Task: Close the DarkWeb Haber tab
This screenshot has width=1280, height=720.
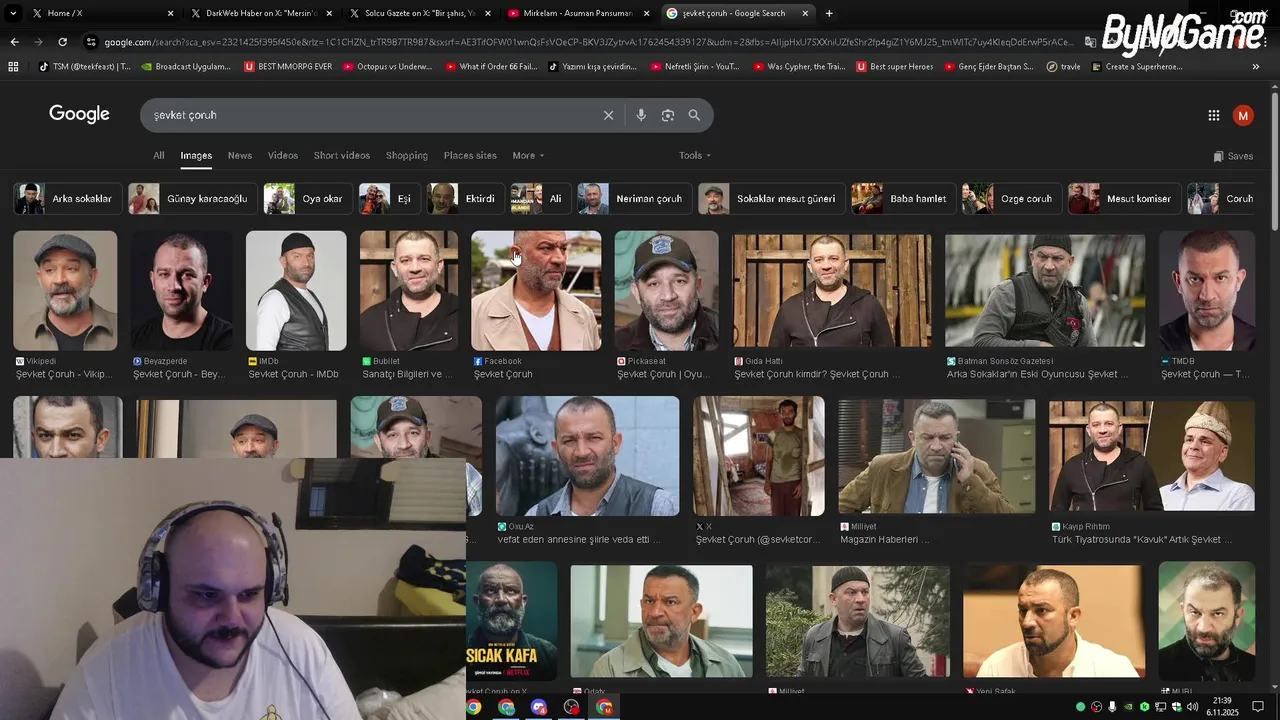Action: (x=329, y=13)
